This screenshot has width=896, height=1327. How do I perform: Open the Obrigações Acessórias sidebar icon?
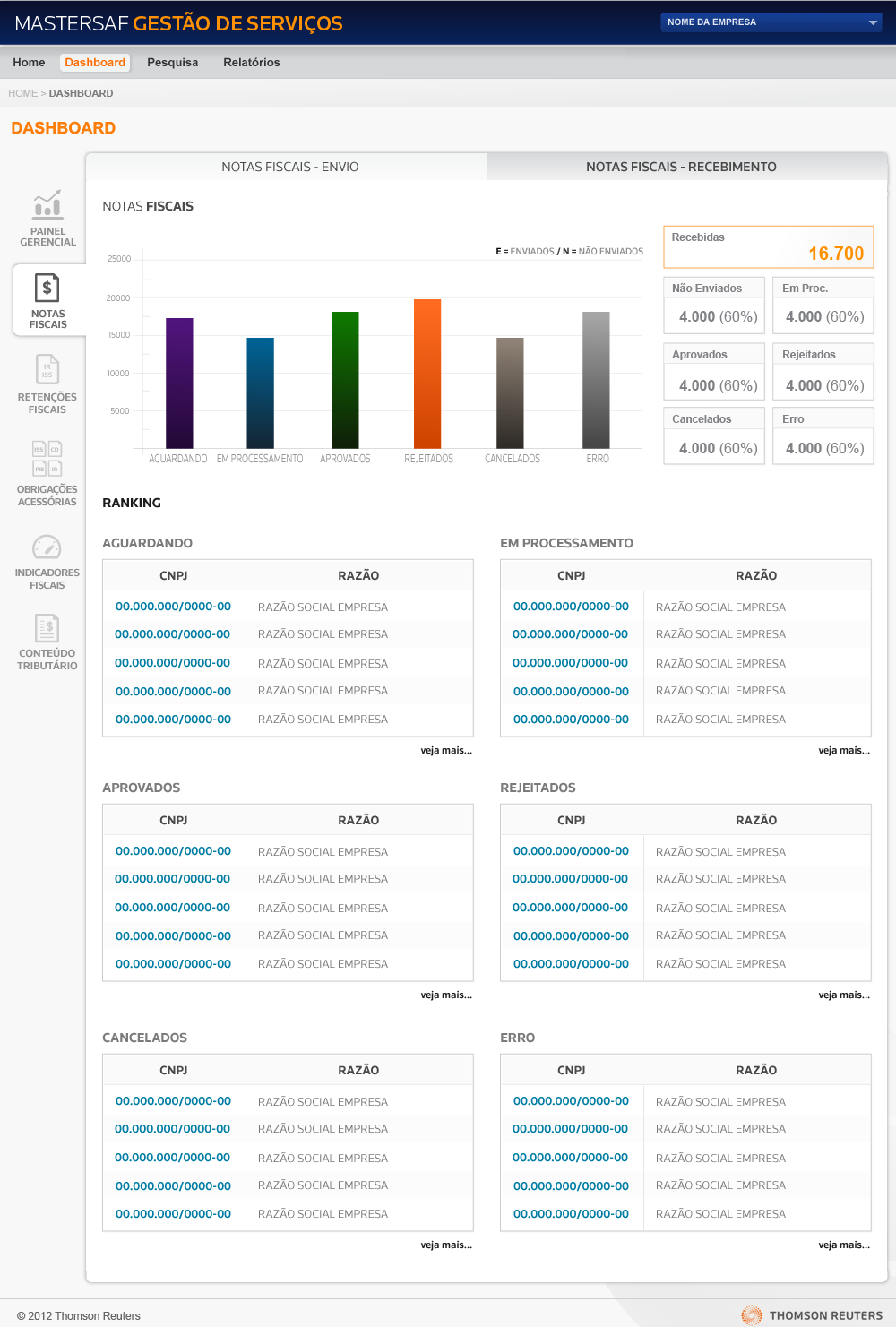point(47,458)
